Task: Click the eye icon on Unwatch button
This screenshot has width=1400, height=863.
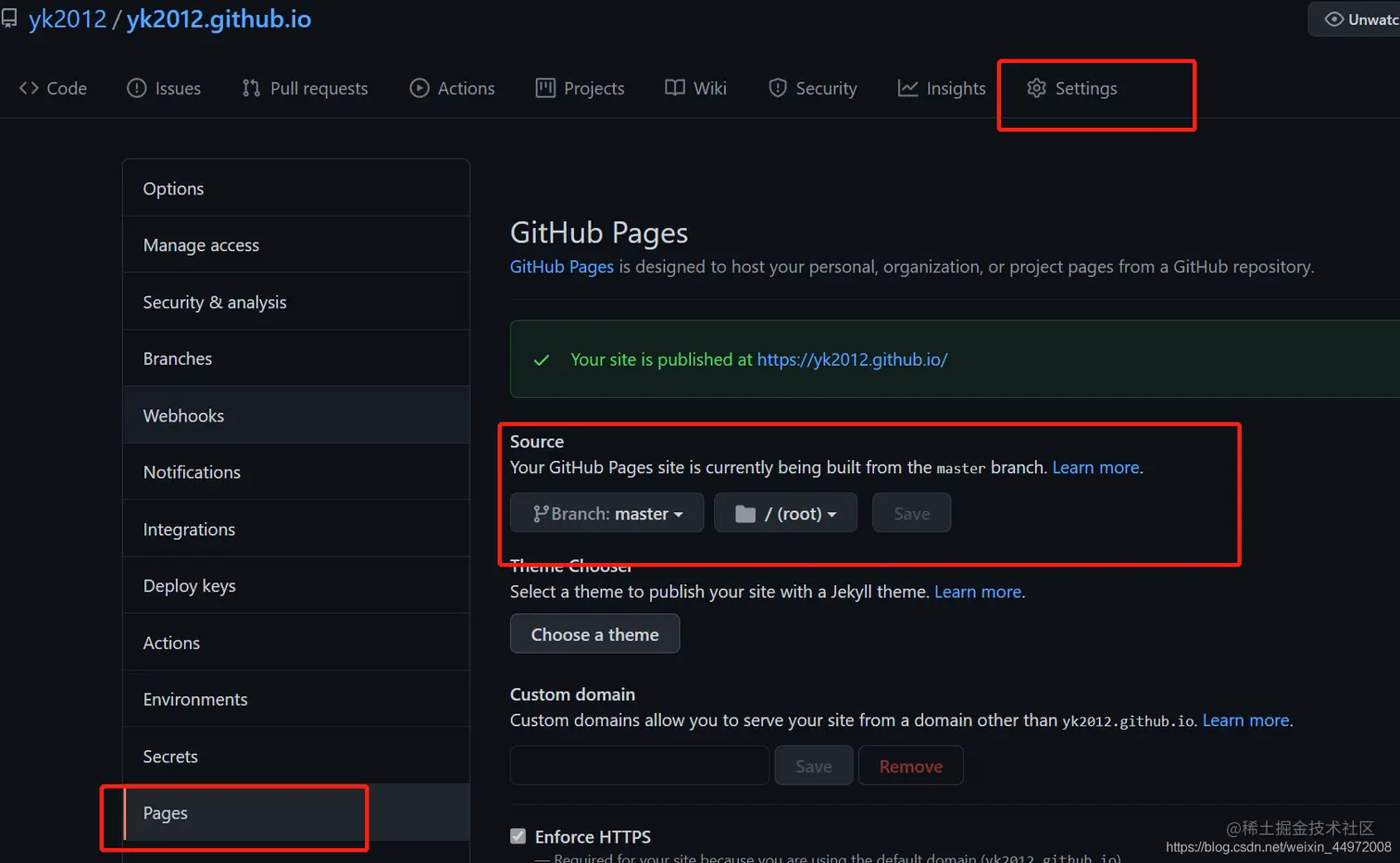Action: (1334, 19)
